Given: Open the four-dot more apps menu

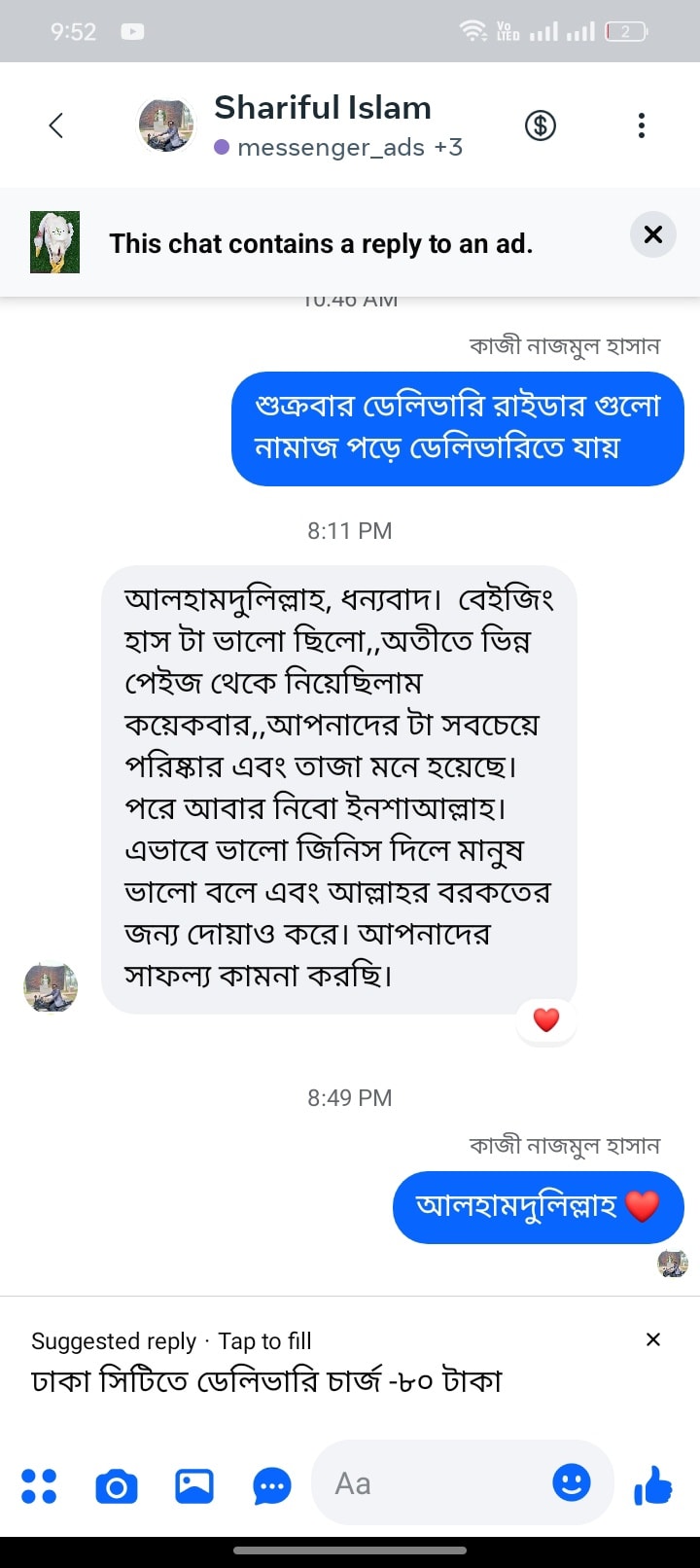Looking at the screenshot, I should [x=39, y=1485].
